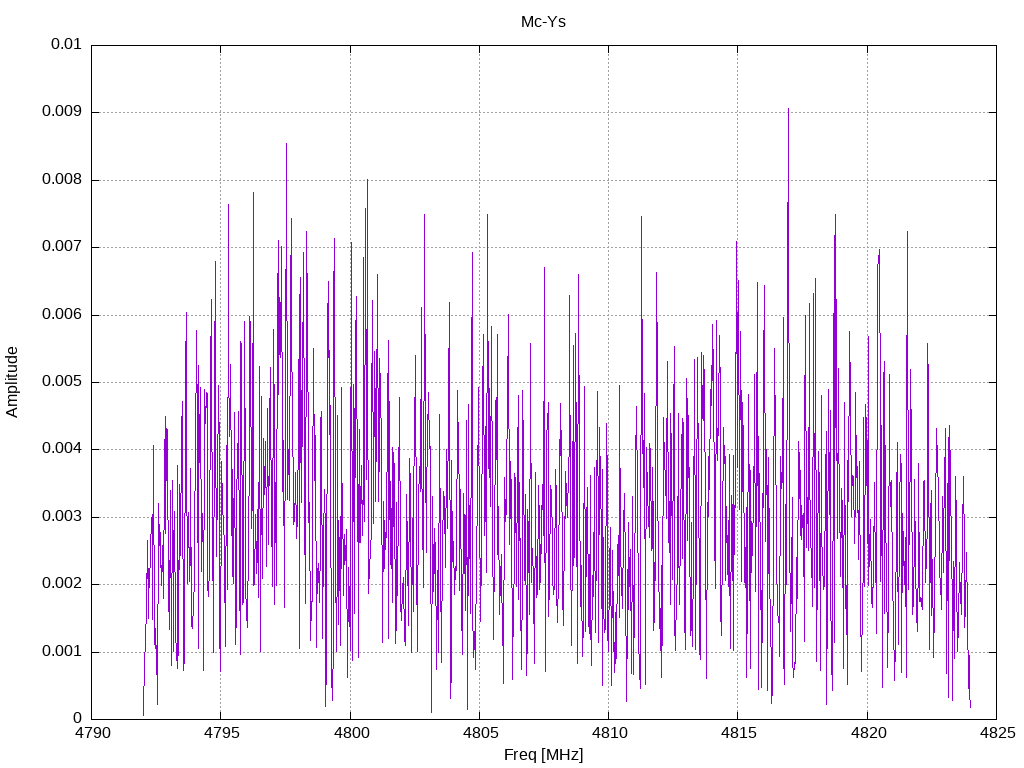
Task: Click the tallest spectrum peak near 4817 MHz
Action: [788, 110]
